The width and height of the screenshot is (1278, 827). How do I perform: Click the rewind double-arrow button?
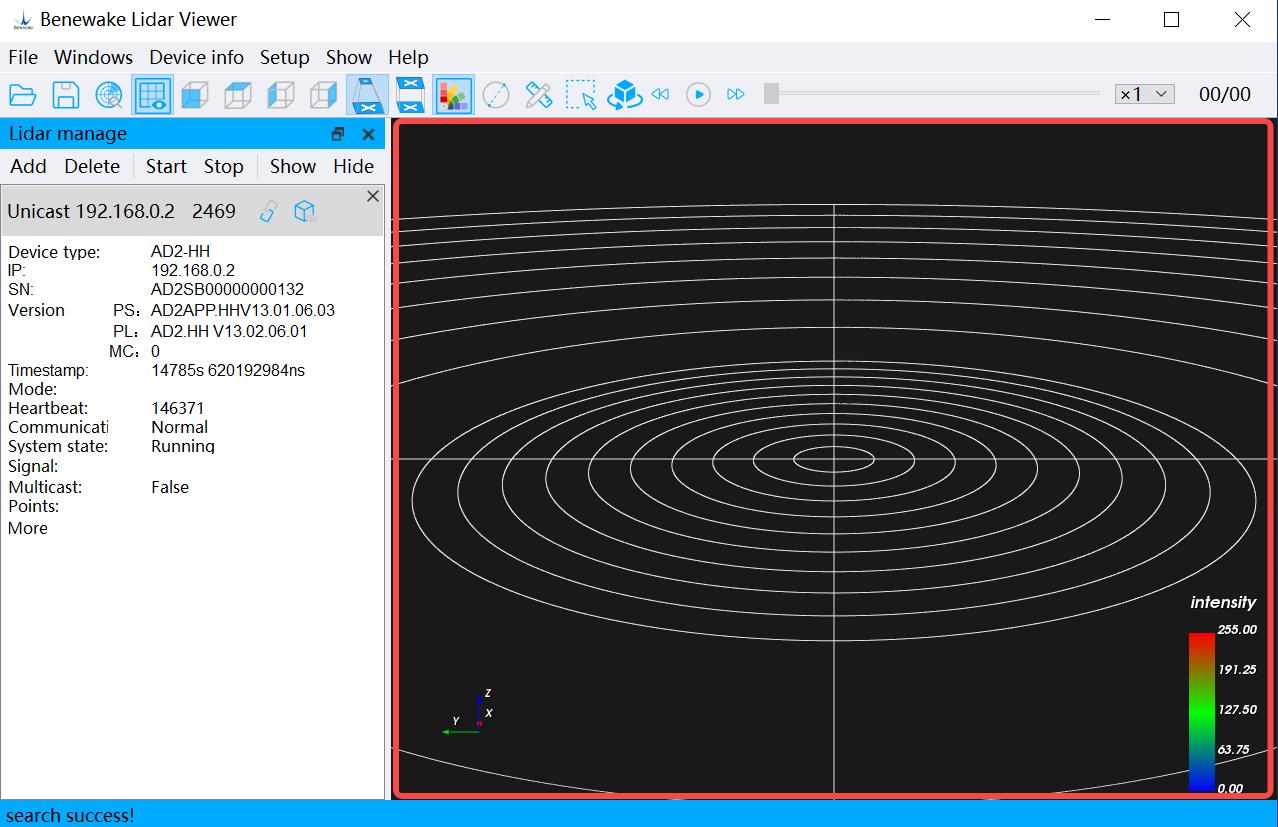coord(660,94)
